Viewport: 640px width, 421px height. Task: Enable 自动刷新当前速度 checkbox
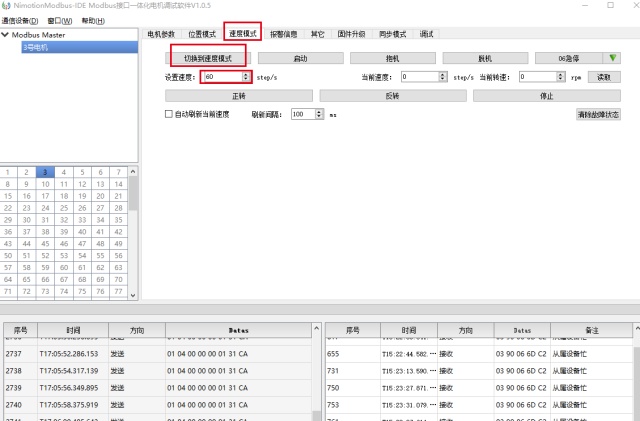pos(169,115)
